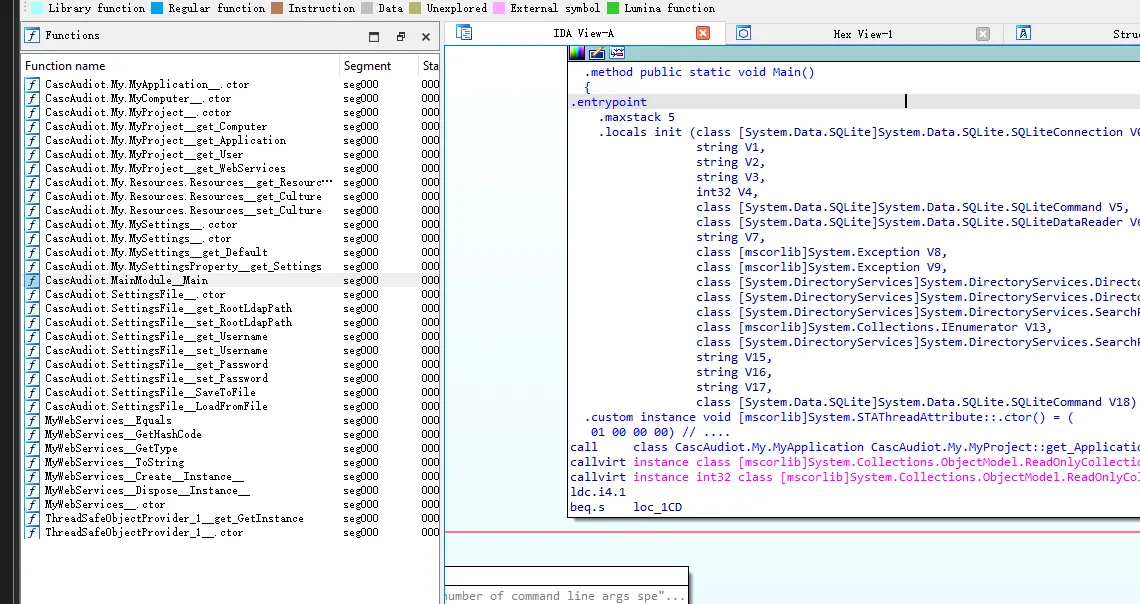The image size is (1140, 604).
Task: Switch to the IDA View-A tab
Action: click(583, 33)
